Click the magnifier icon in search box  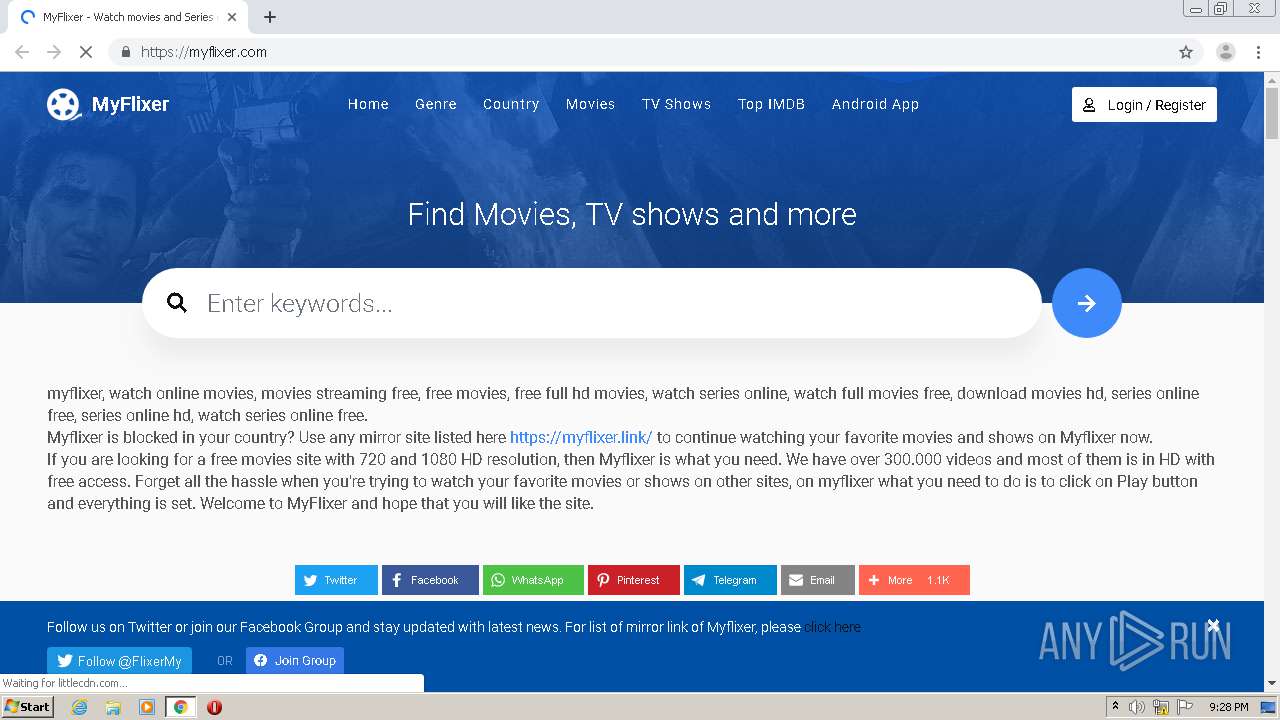(x=177, y=303)
